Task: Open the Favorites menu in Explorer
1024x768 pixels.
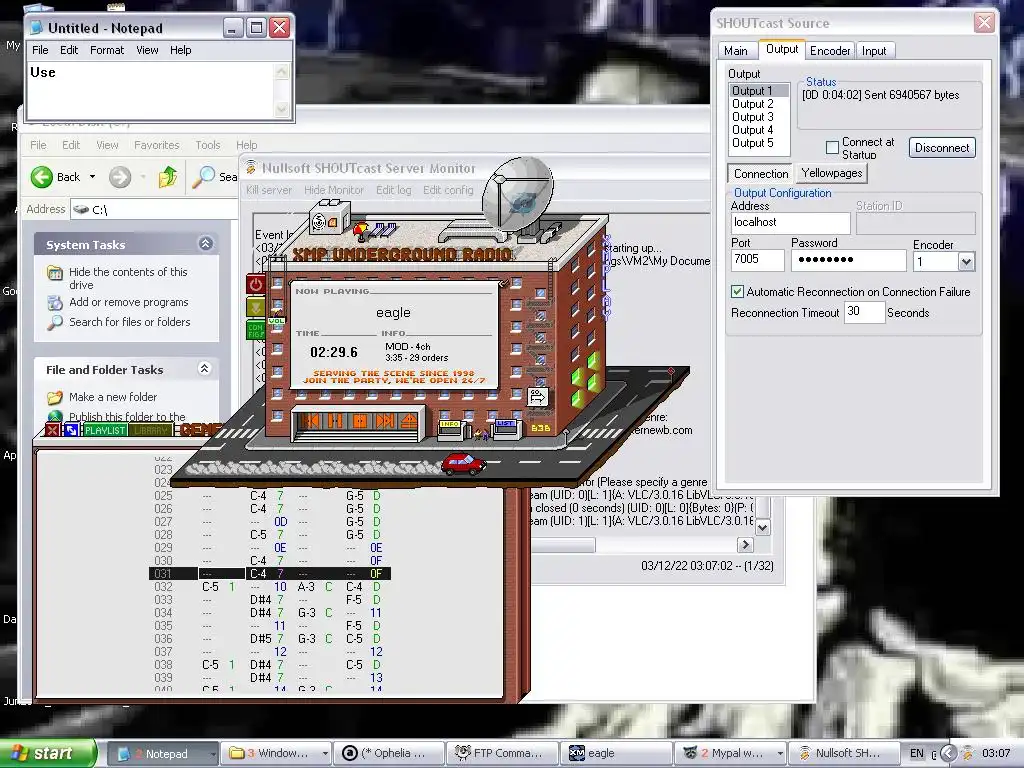Action: [157, 145]
